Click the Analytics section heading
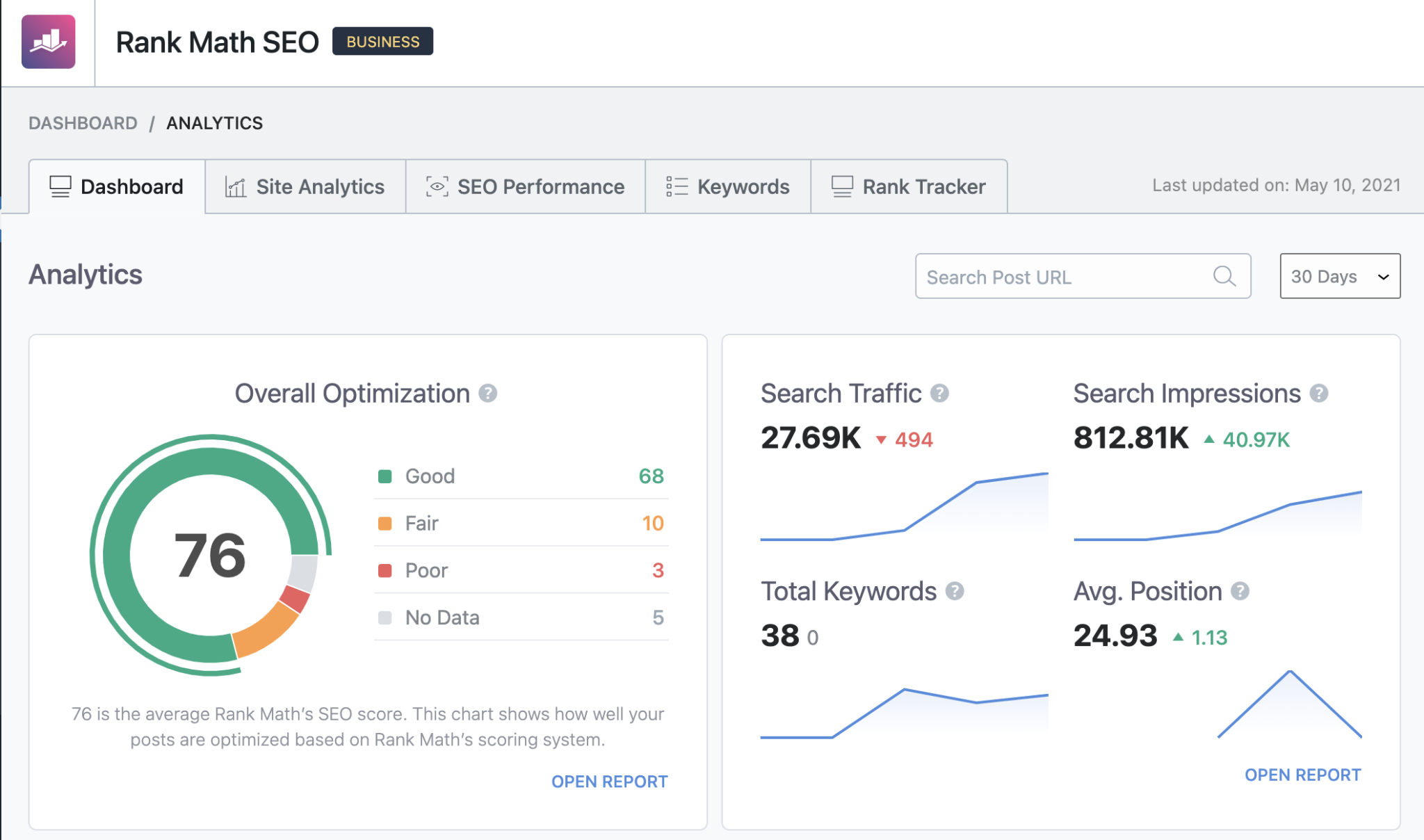The height and width of the screenshot is (840, 1424). pos(86,275)
